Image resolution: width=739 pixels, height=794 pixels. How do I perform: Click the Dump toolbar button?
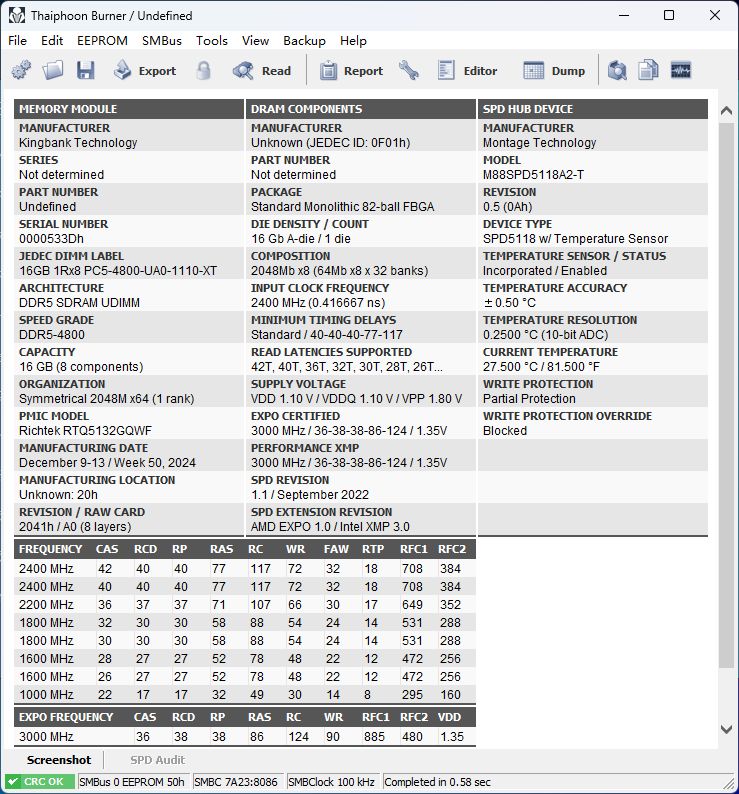554,70
